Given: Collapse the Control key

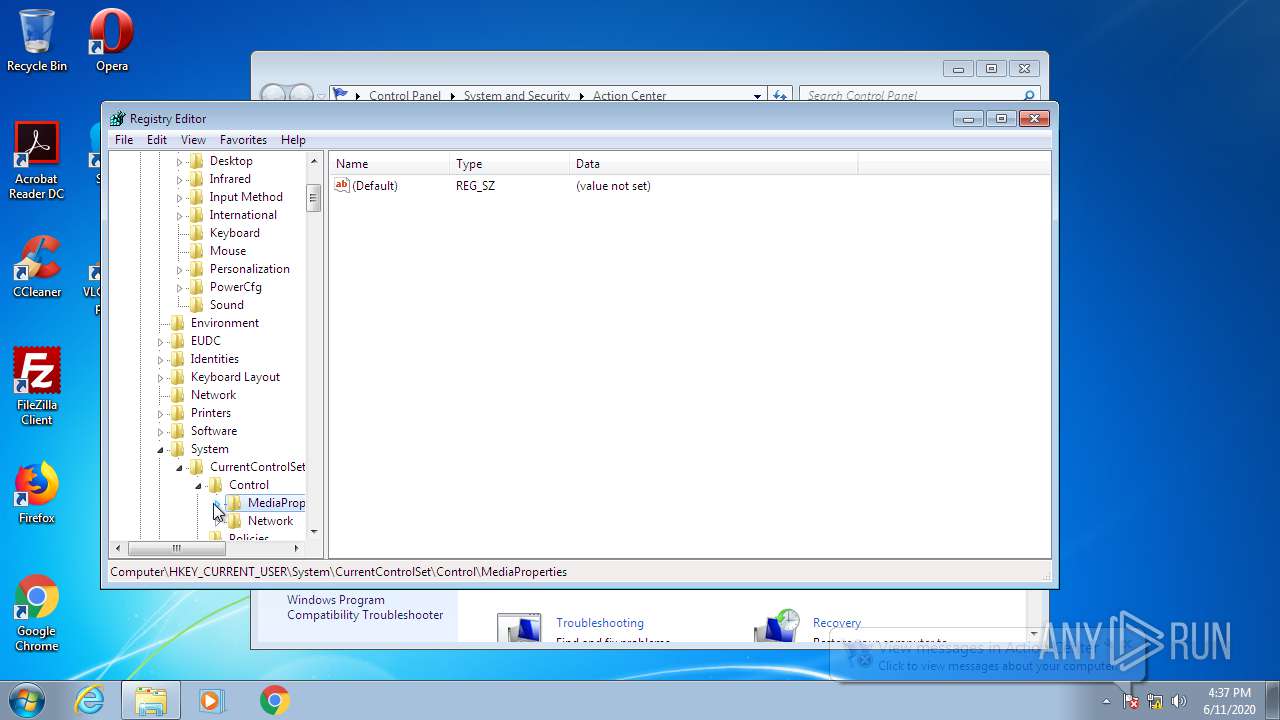Looking at the screenshot, I should pyautogui.click(x=199, y=485).
